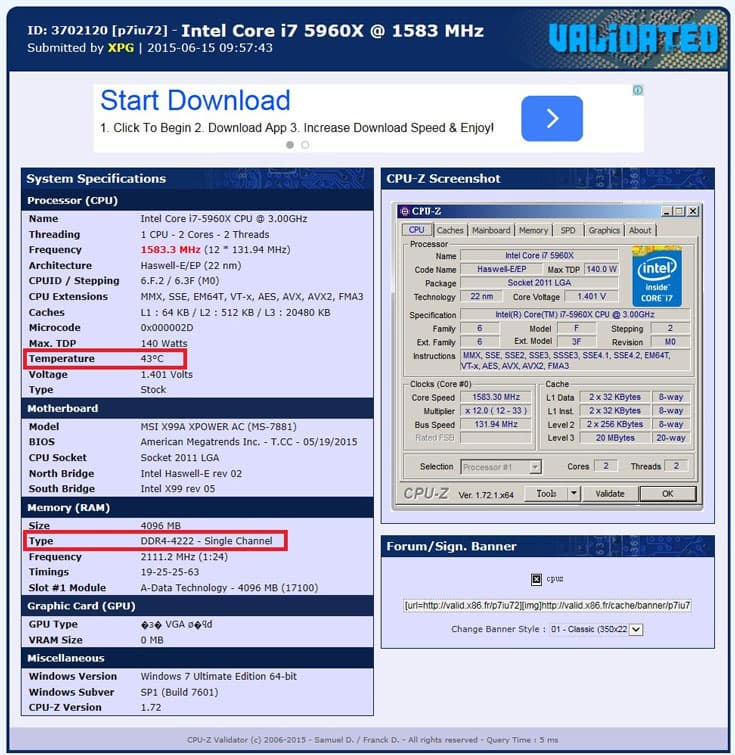Click the Tools button in CPU-Z

[x=546, y=494]
